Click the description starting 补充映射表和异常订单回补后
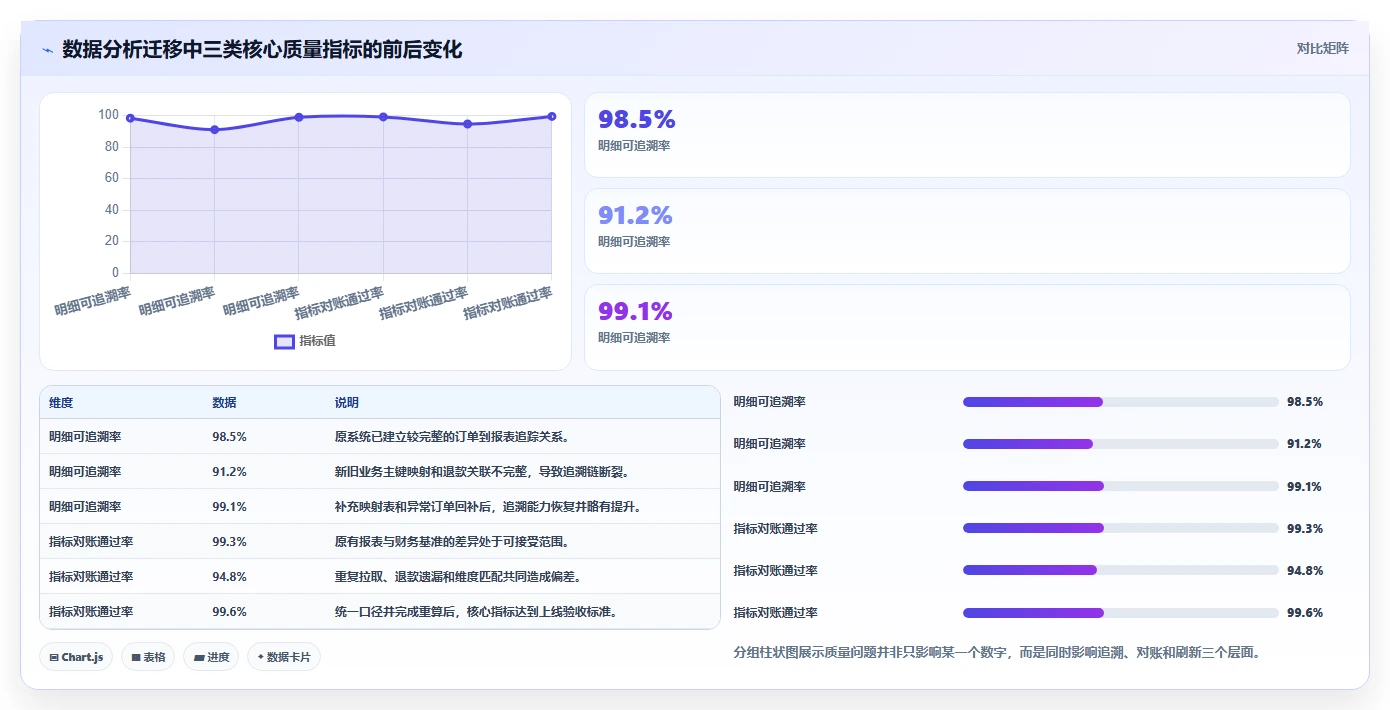Screen dimensions: 1390x710 pyautogui.click(x=487, y=507)
